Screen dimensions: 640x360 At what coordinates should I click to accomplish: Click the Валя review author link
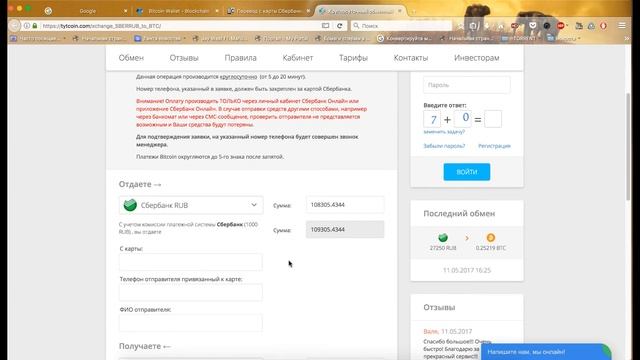pos(431,331)
